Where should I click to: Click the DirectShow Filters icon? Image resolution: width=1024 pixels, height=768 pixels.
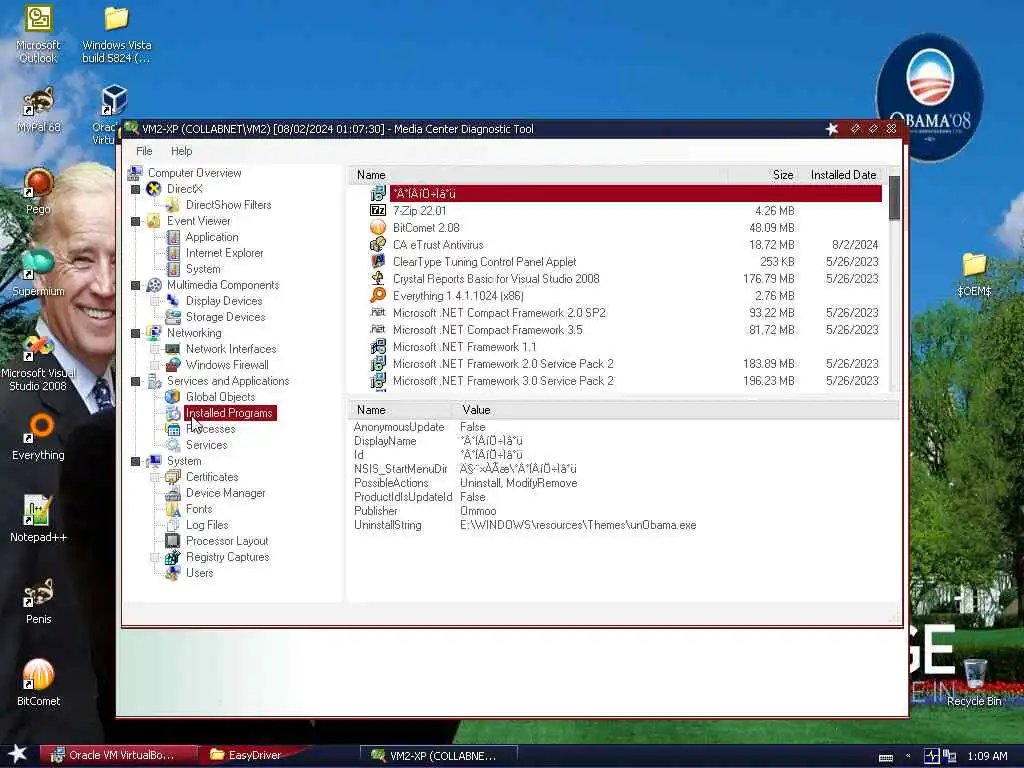click(172, 205)
